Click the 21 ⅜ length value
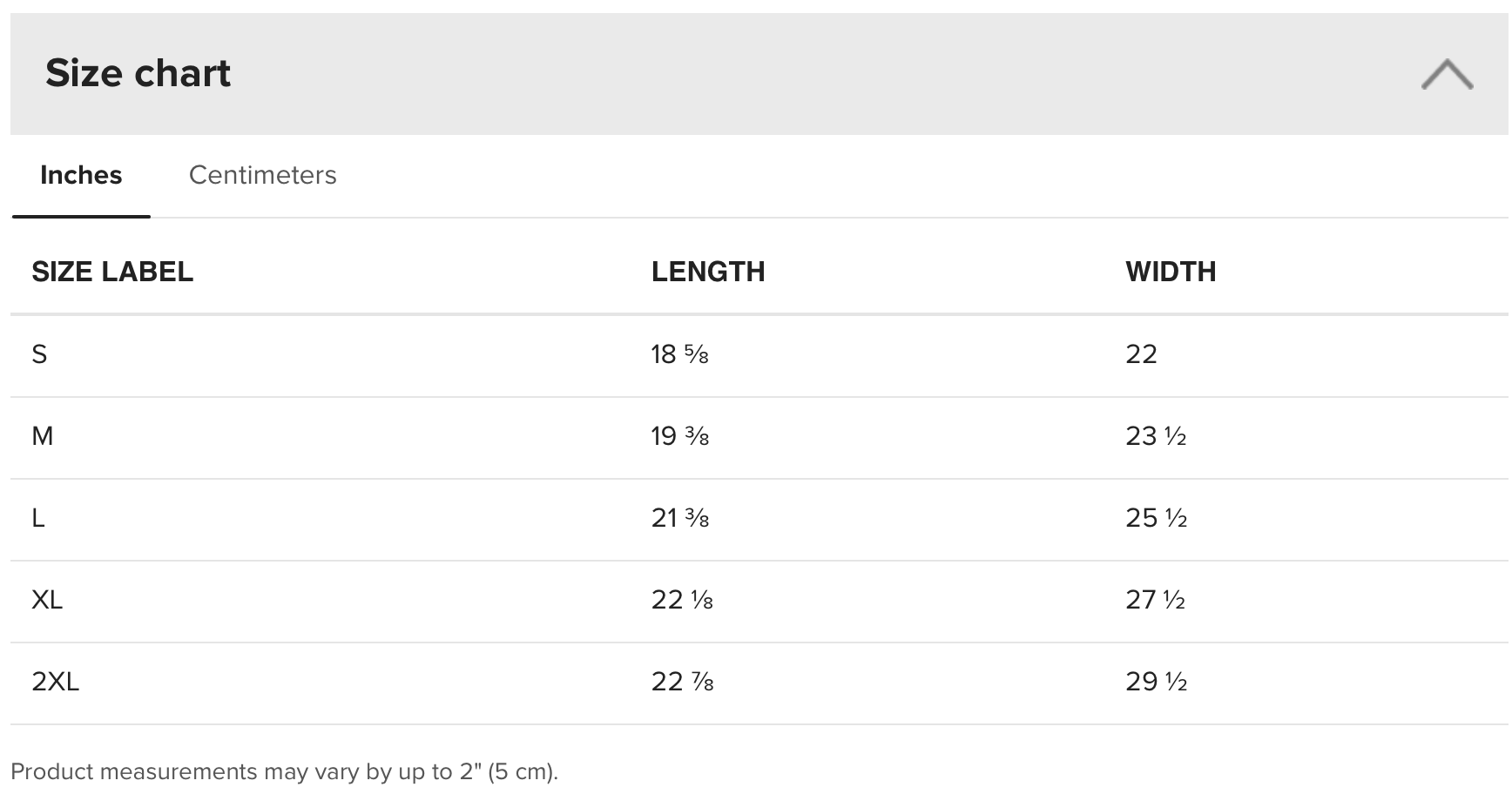This screenshot has height=794, width=1512. [679, 518]
